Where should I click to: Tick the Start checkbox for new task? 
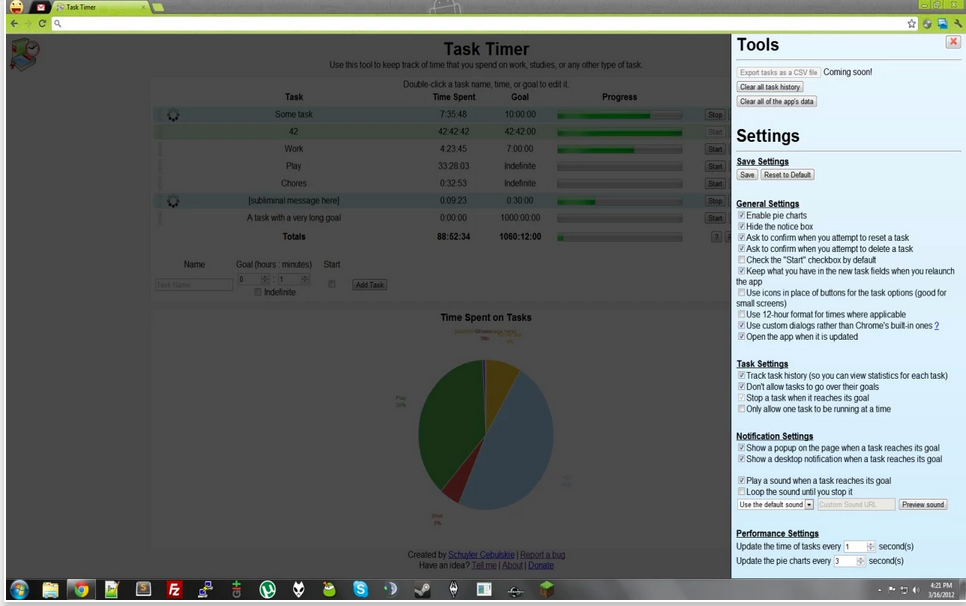[x=332, y=284]
